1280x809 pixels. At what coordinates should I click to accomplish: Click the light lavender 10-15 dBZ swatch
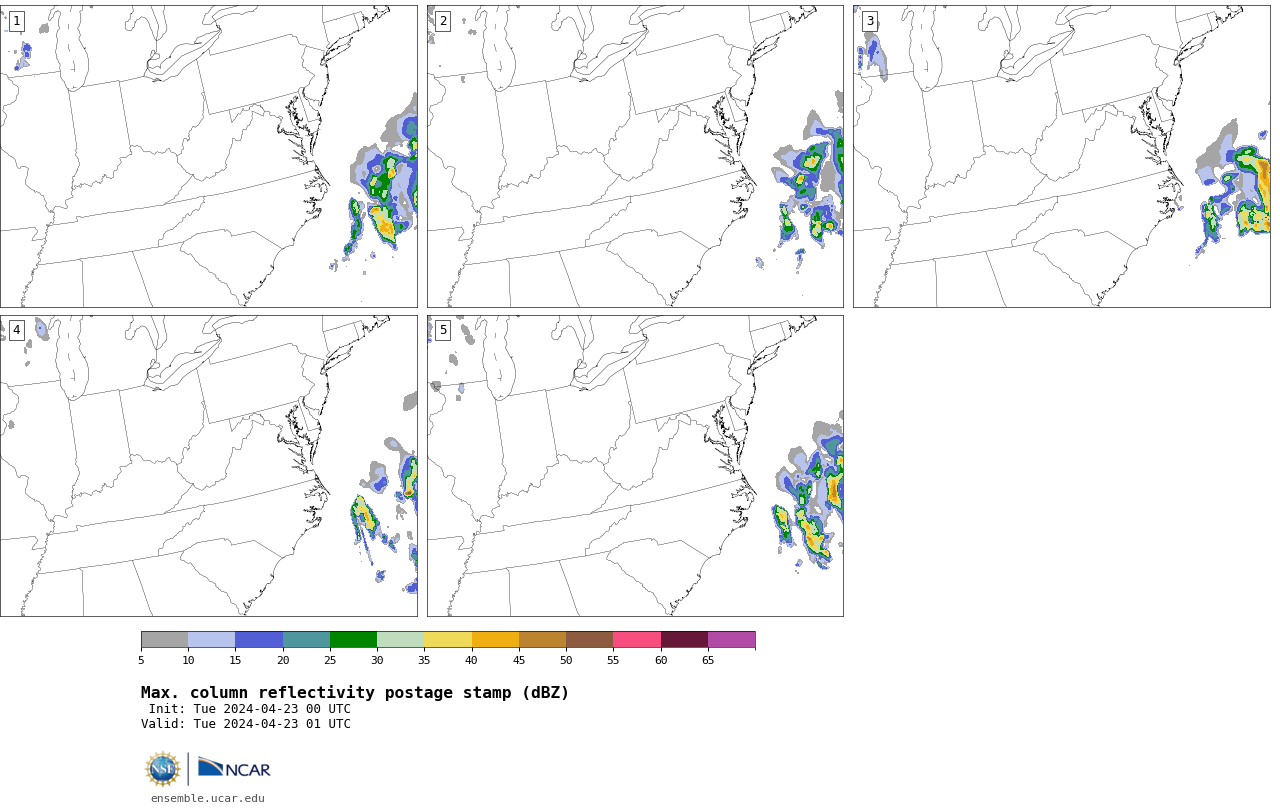pos(212,640)
